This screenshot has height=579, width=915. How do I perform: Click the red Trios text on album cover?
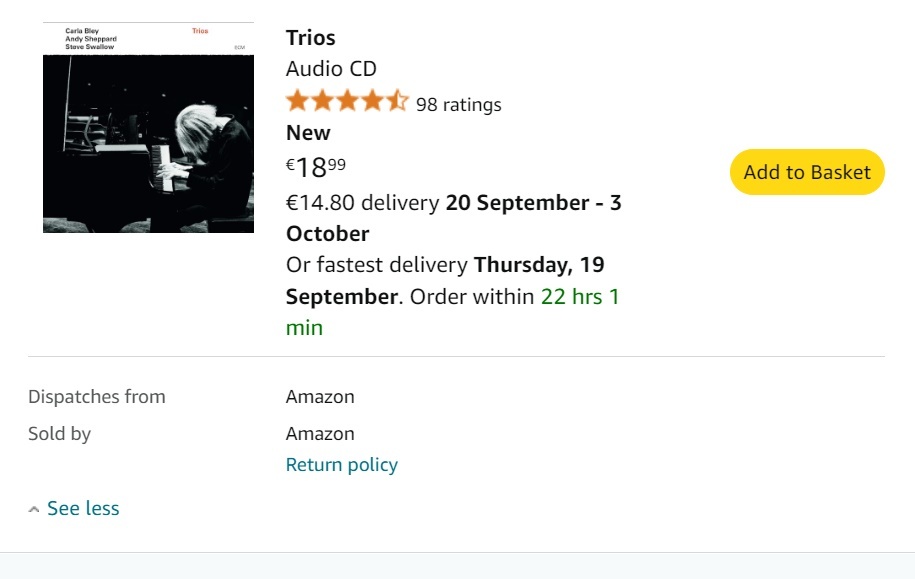[x=200, y=32]
